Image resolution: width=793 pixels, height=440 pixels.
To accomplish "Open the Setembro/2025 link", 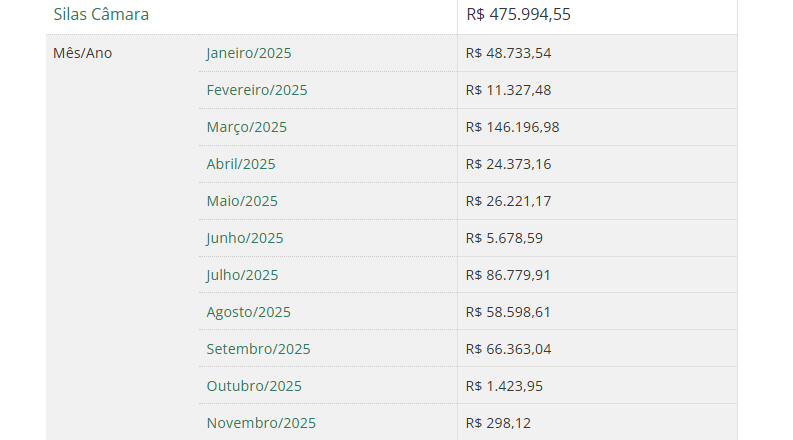I will tap(259, 349).
